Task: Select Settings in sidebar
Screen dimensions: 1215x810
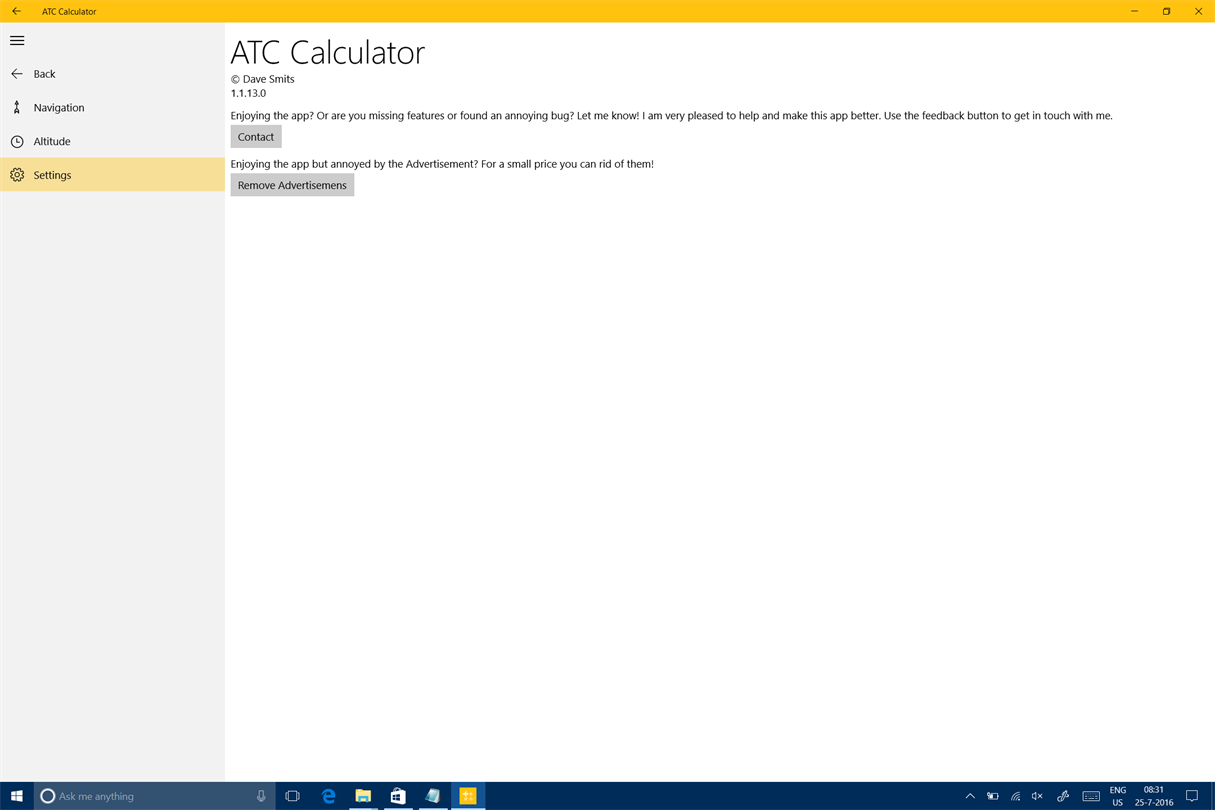Action: point(112,175)
